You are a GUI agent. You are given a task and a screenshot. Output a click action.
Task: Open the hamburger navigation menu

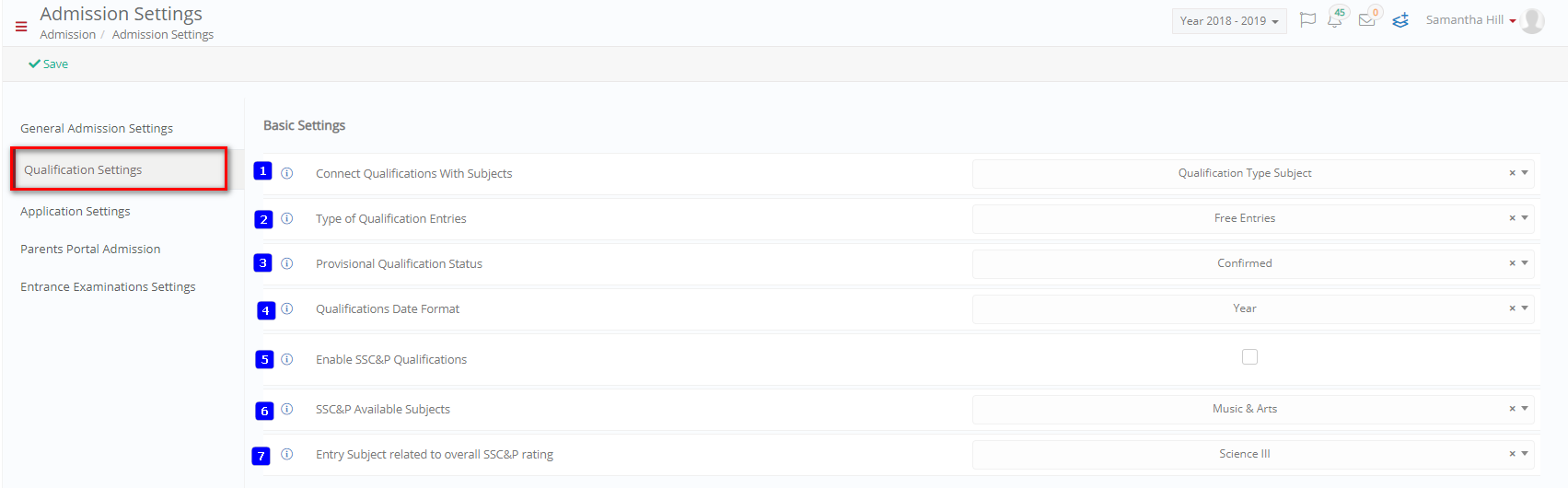click(x=21, y=27)
